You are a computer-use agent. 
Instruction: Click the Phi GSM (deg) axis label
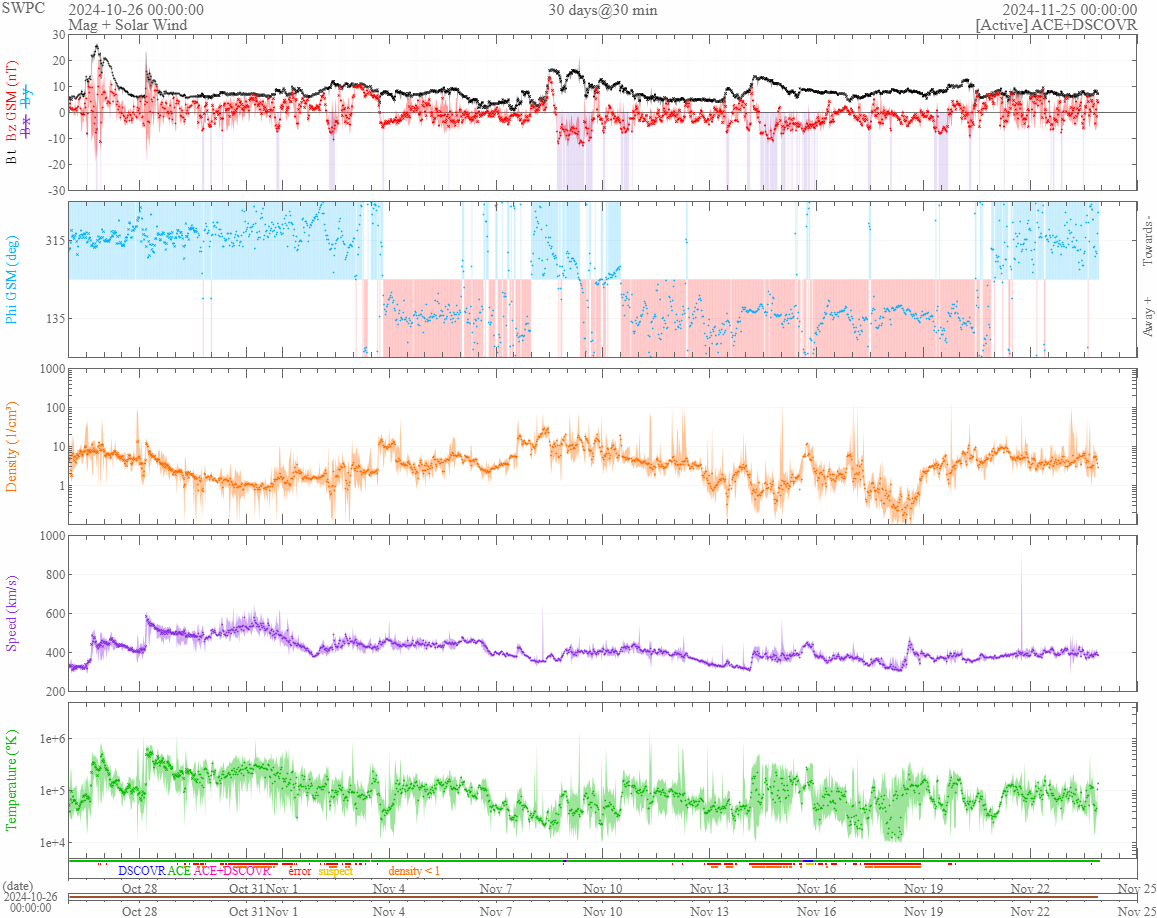tap(13, 279)
